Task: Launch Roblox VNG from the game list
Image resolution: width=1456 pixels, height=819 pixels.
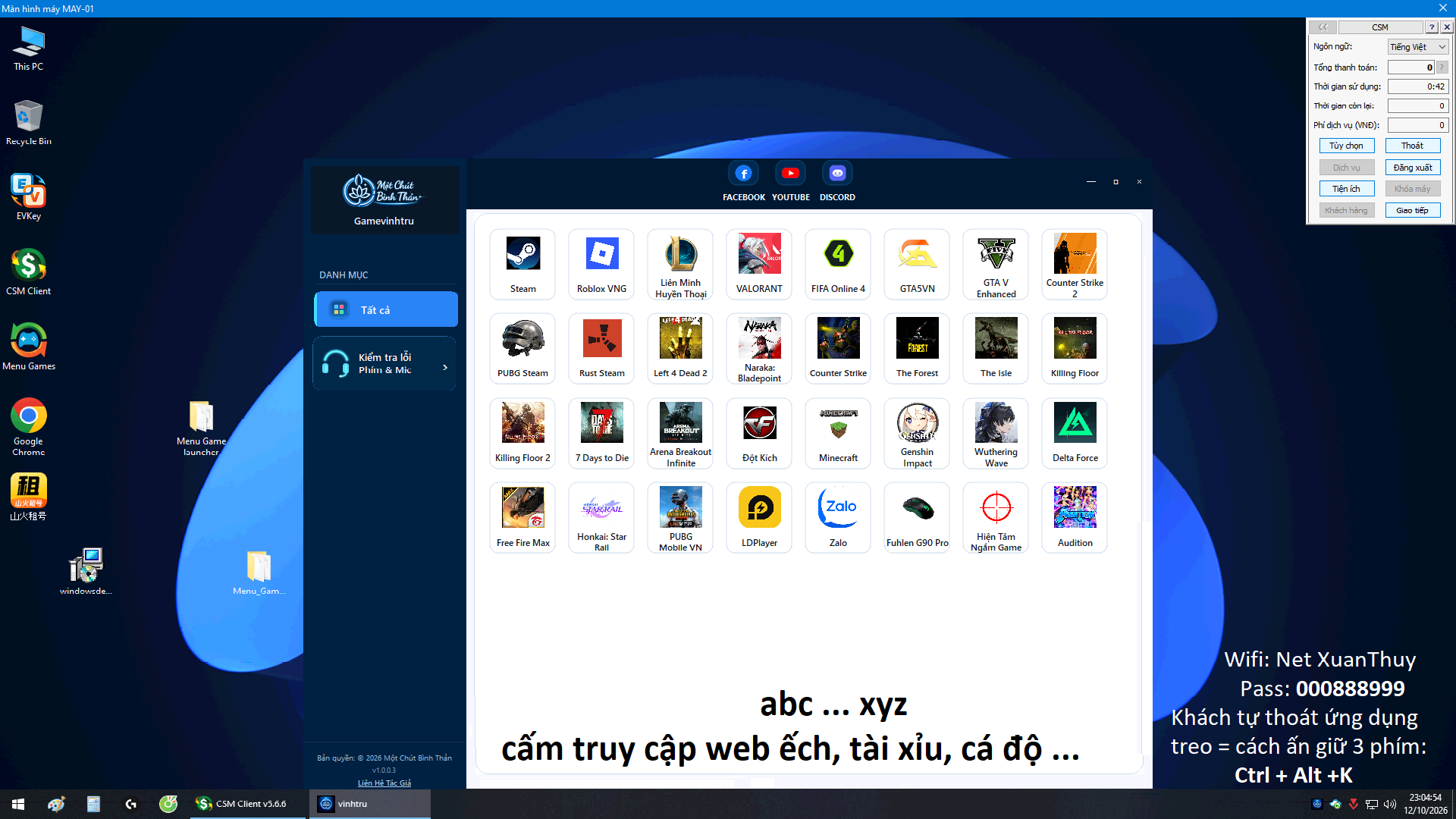Action: click(601, 264)
